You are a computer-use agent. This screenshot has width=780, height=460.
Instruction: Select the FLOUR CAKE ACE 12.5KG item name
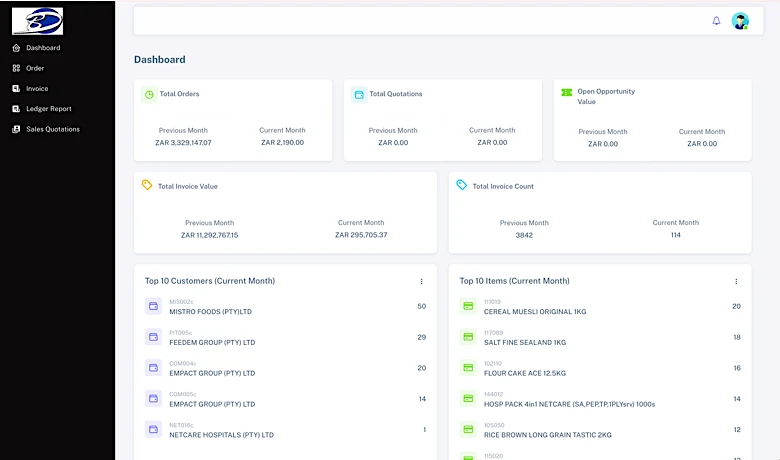click(x=525, y=373)
